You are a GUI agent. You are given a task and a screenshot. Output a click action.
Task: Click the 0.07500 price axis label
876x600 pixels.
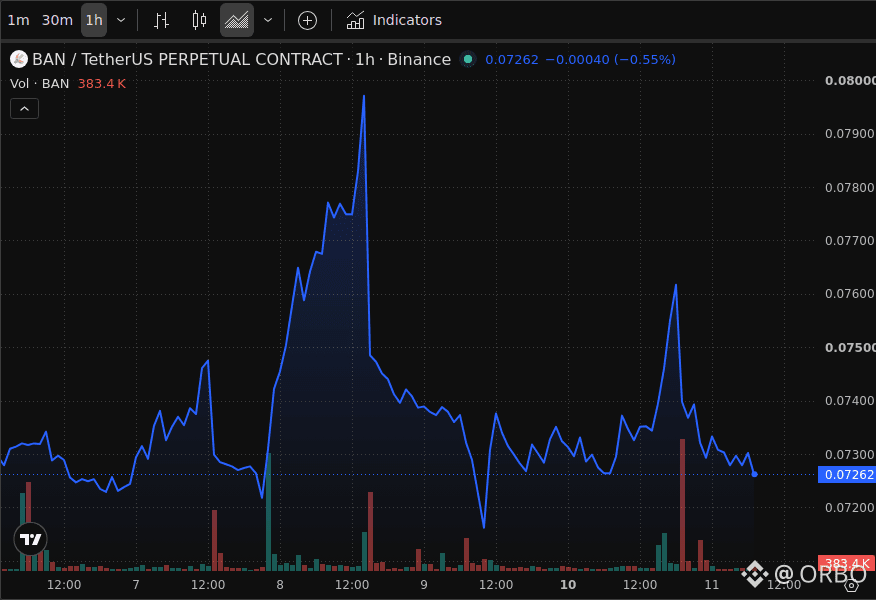click(850, 347)
